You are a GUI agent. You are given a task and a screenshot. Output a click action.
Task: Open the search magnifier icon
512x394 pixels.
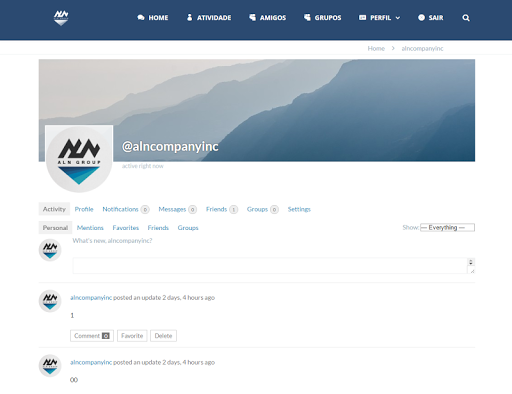tap(466, 18)
